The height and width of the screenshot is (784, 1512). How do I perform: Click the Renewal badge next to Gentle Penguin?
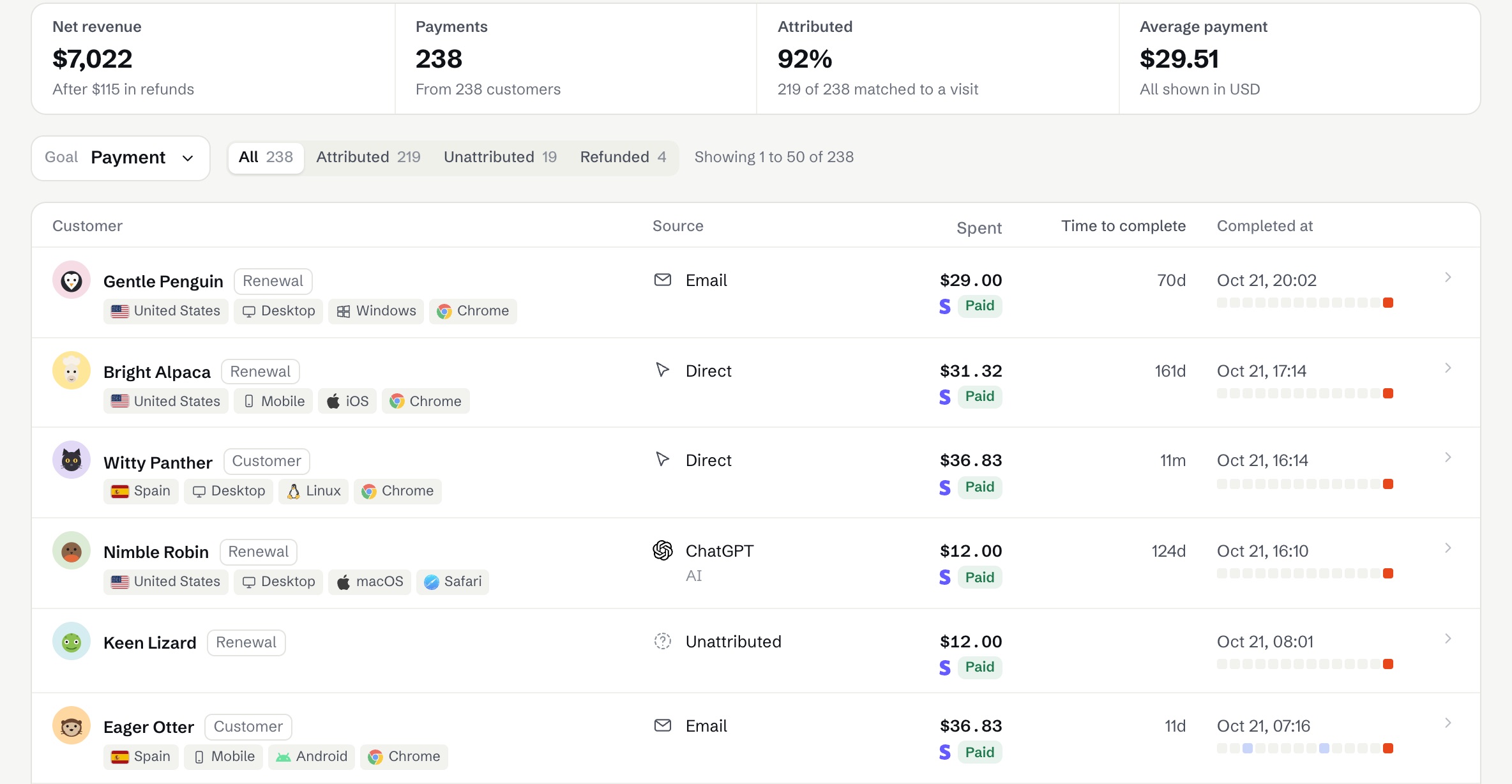[x=273, y=281]
